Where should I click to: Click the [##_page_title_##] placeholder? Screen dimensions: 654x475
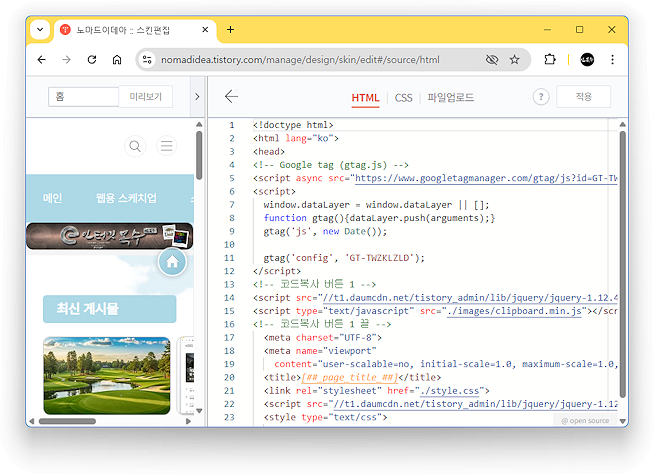350,377
